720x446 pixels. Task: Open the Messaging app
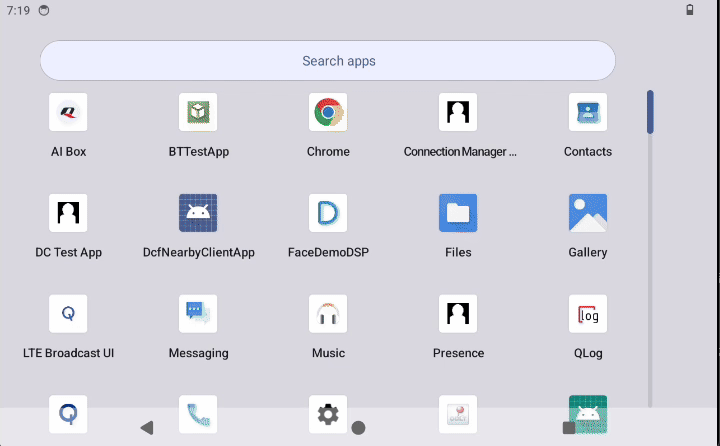[x=198, y=314]
